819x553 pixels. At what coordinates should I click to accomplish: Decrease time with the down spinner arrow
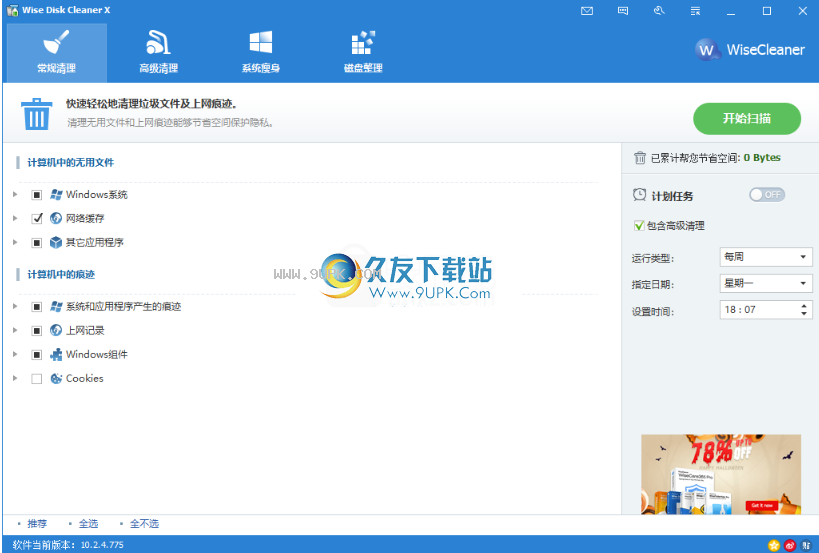pos(804,314)
